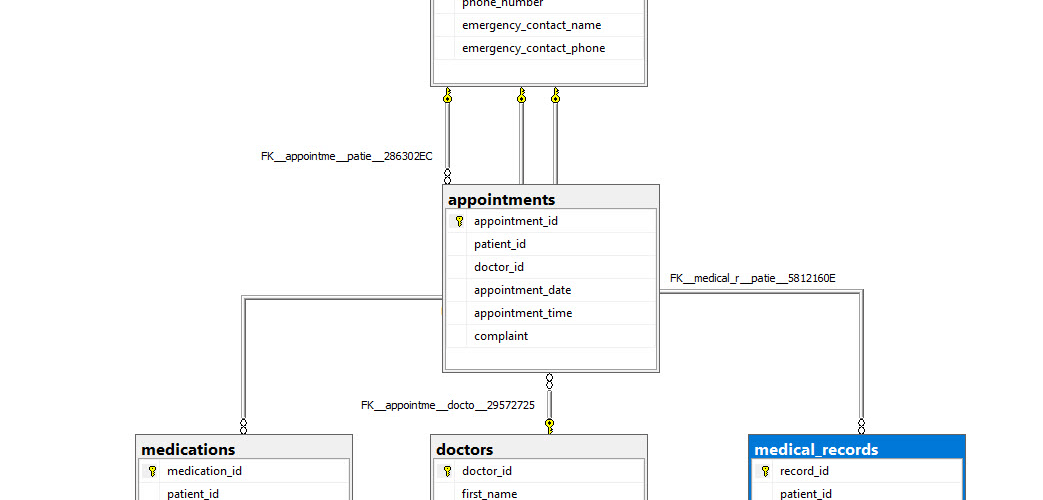Click the primary key icon beside appointment_id
The image size is (1043, 500).
click(x=459, y=221)
